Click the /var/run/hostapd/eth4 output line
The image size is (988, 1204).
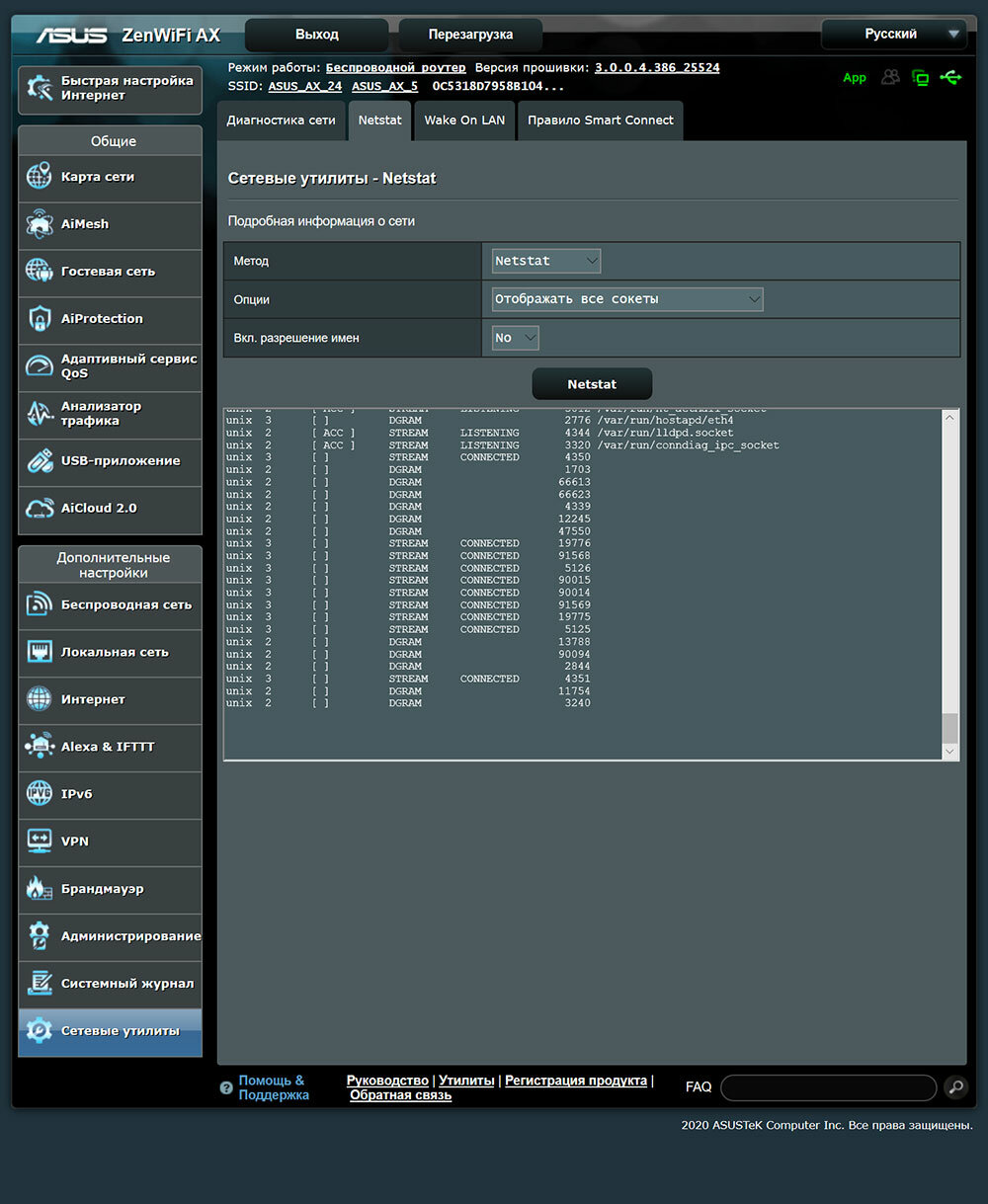tap(479, 421)
